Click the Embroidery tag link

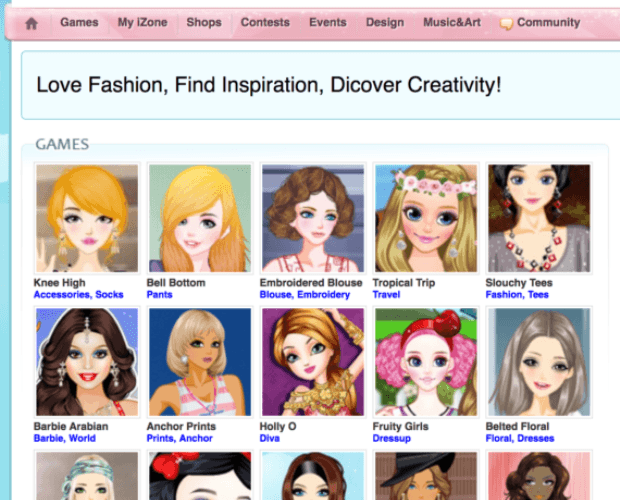pyautogui.click(x=323, y=295)
